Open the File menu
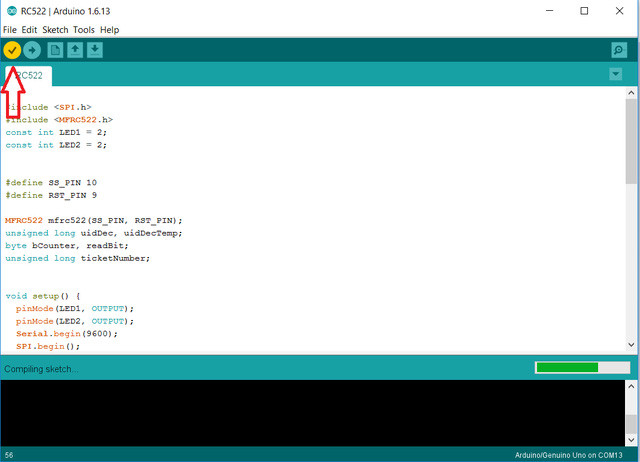Viewport: 640px width, 462px height. point(11,30)
